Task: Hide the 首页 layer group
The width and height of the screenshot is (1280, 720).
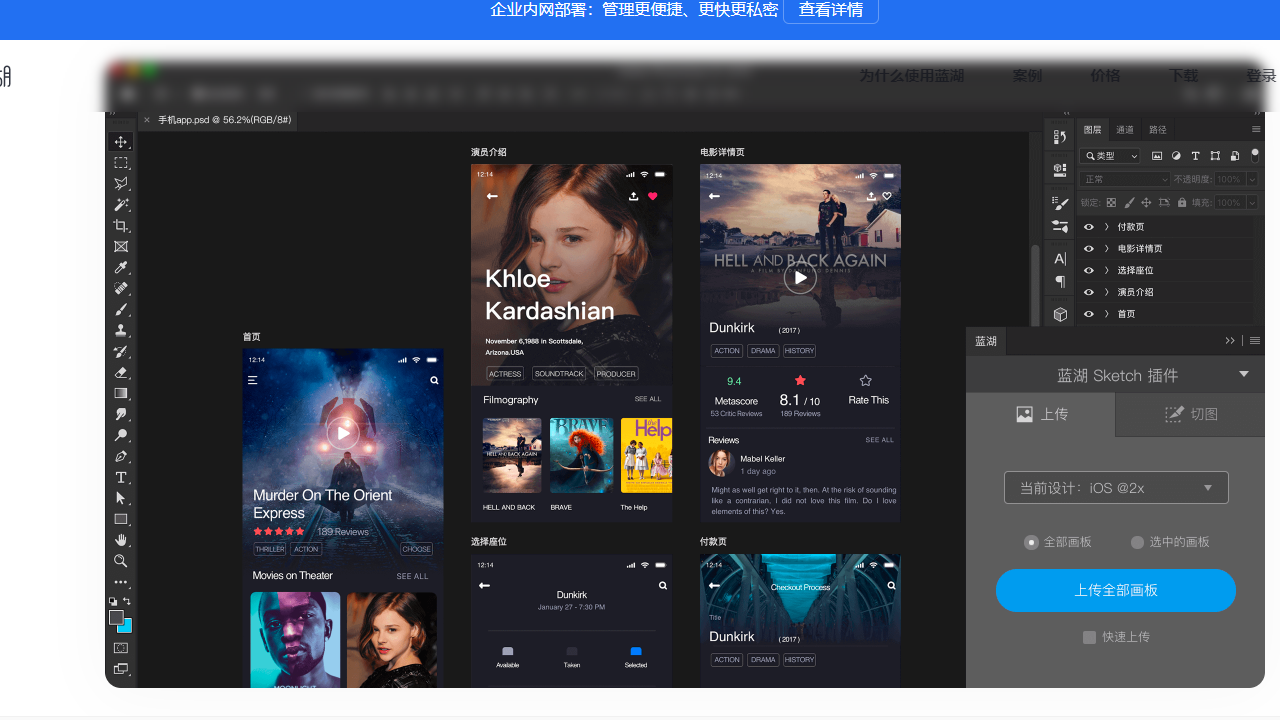Action: coord(1089,314)
